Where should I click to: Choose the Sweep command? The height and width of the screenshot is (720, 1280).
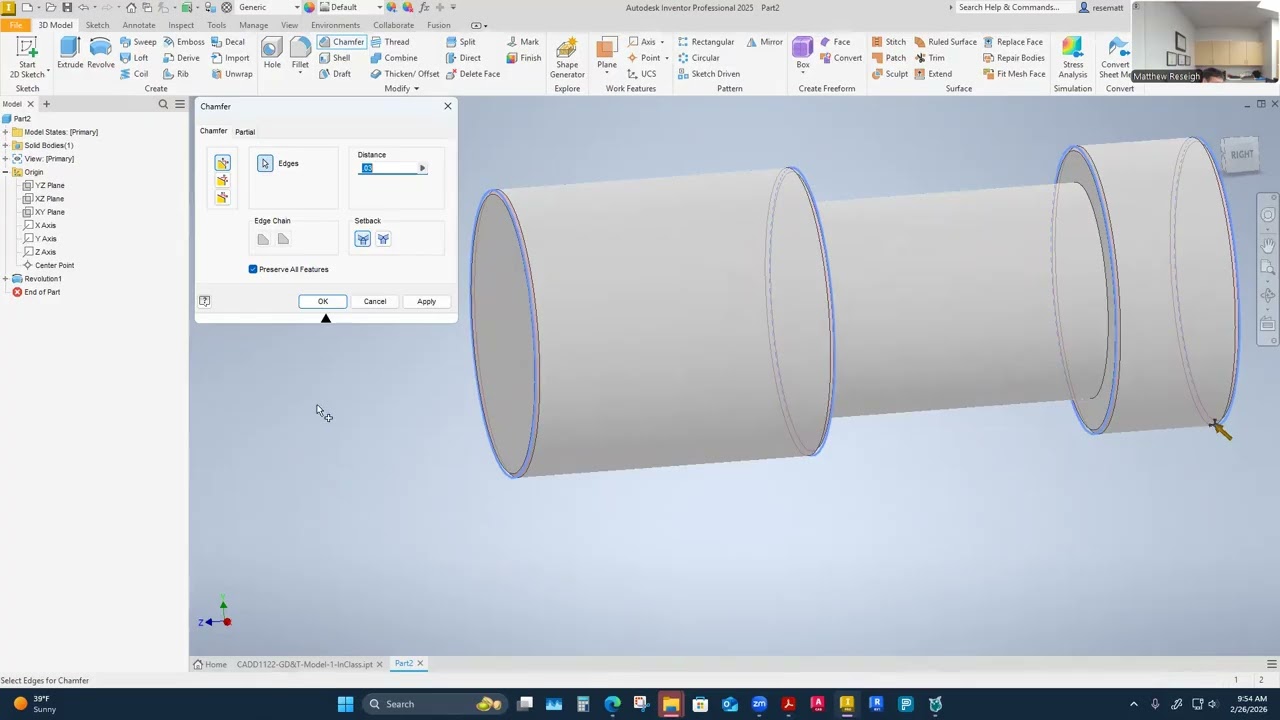(138, 42)
